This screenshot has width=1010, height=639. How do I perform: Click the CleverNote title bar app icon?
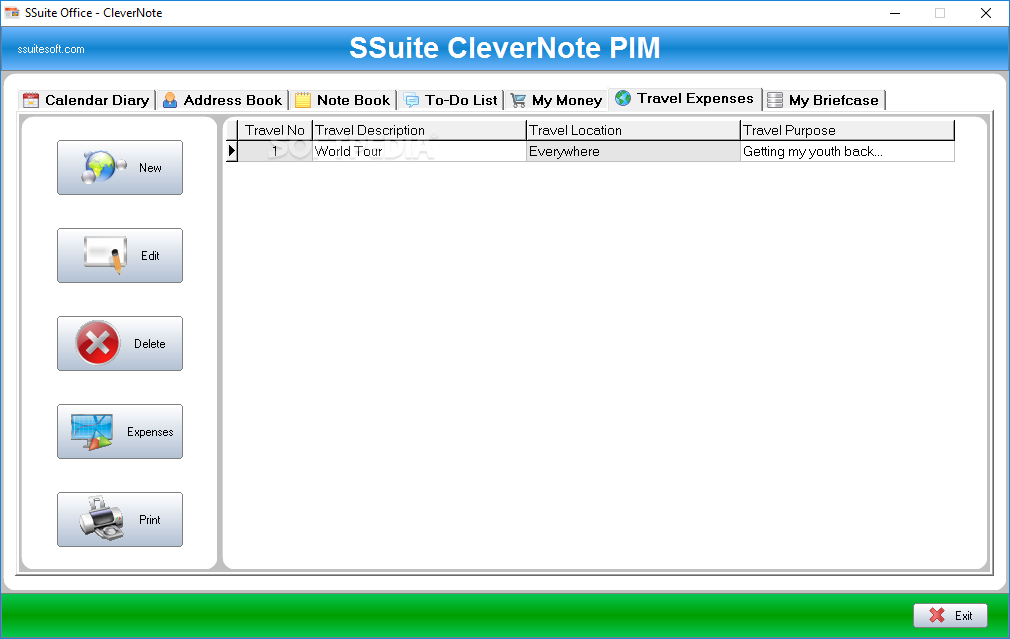(12, 12)
